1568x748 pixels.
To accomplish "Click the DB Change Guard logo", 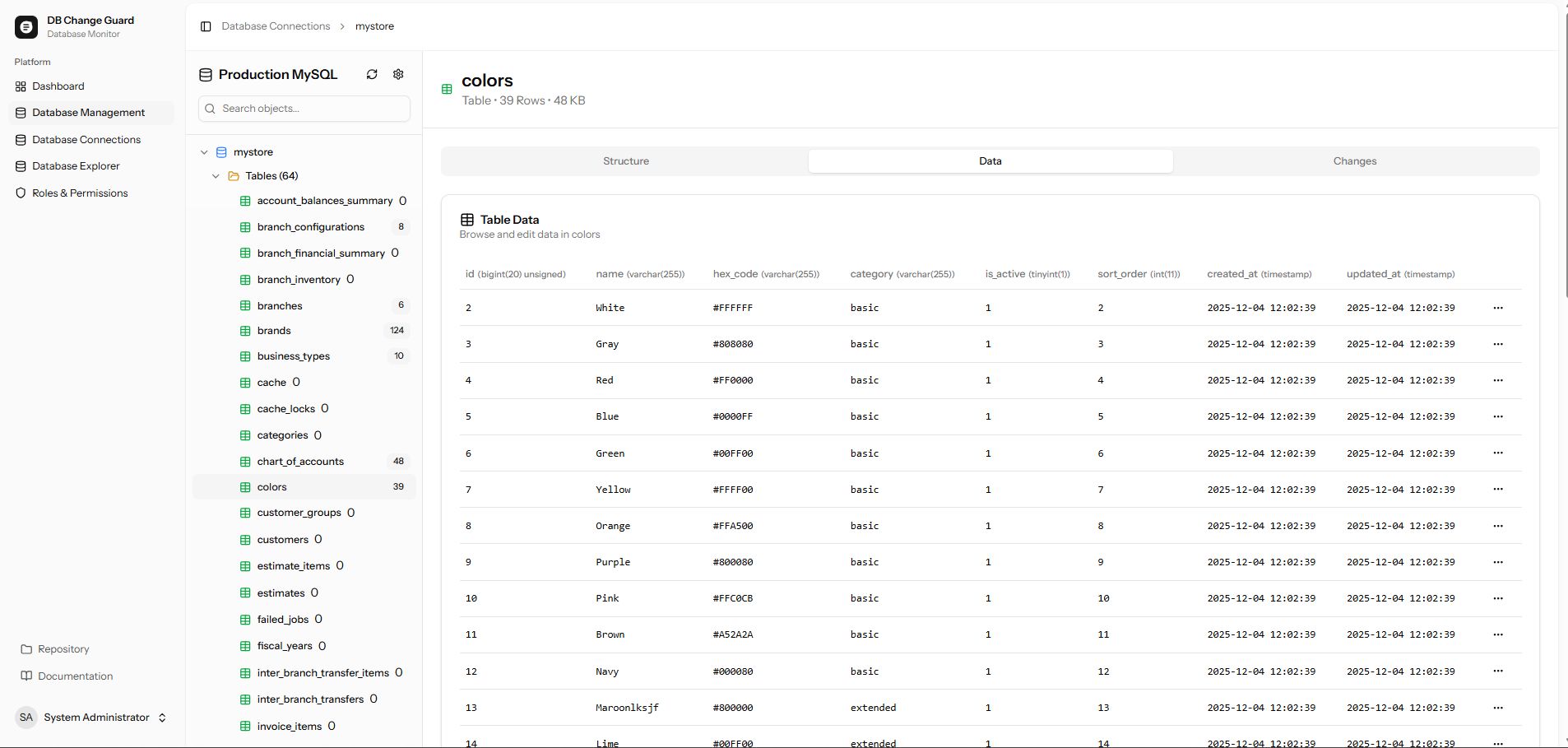I will click(x=26, y=27).
